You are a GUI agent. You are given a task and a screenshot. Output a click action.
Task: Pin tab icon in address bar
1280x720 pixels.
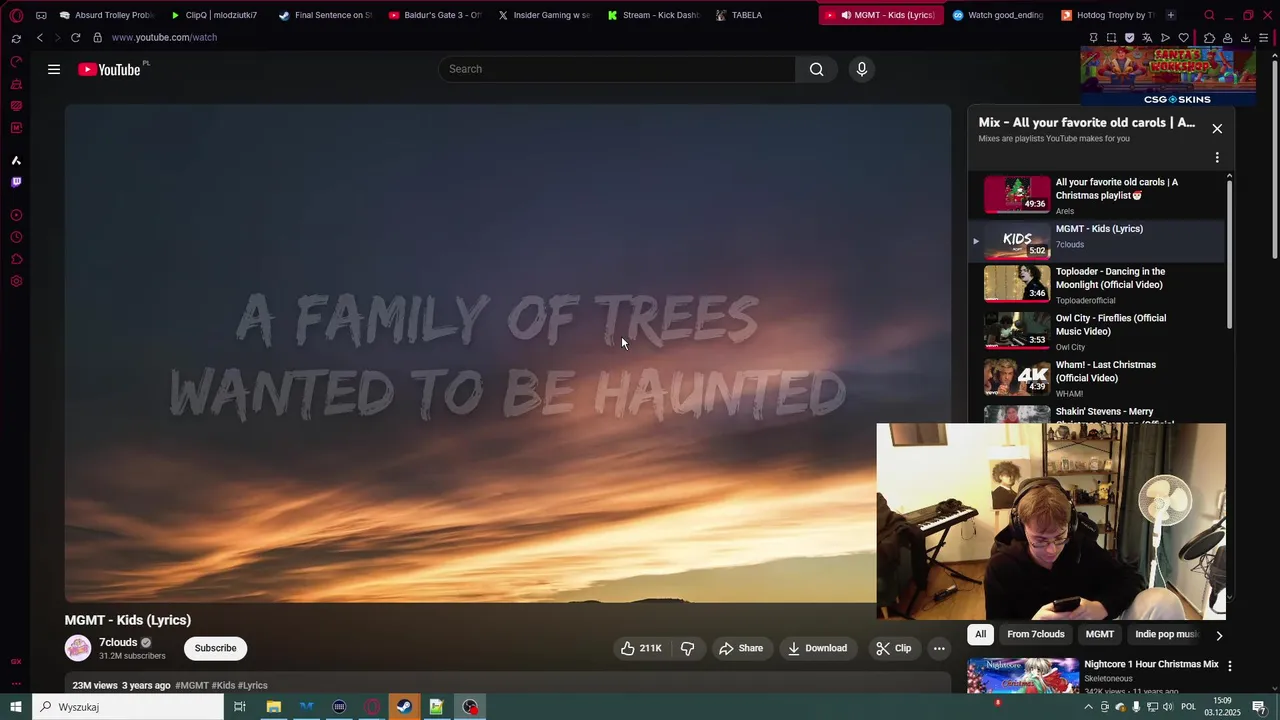(x=1093, y=38)
